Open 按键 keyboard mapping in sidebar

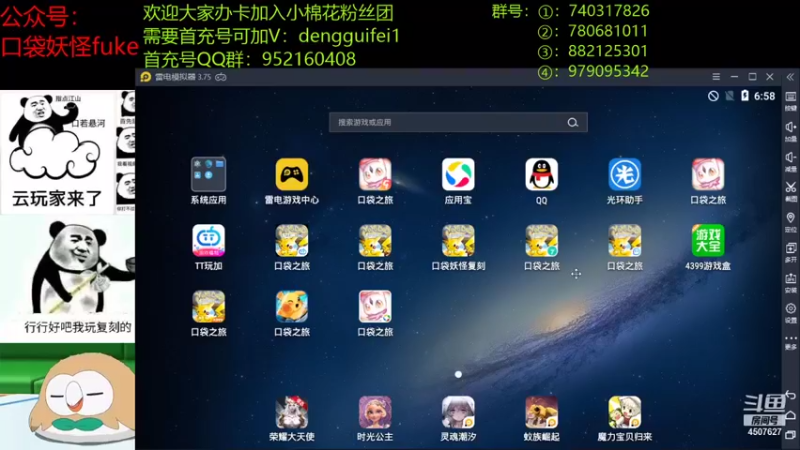[x=790, y=101]
